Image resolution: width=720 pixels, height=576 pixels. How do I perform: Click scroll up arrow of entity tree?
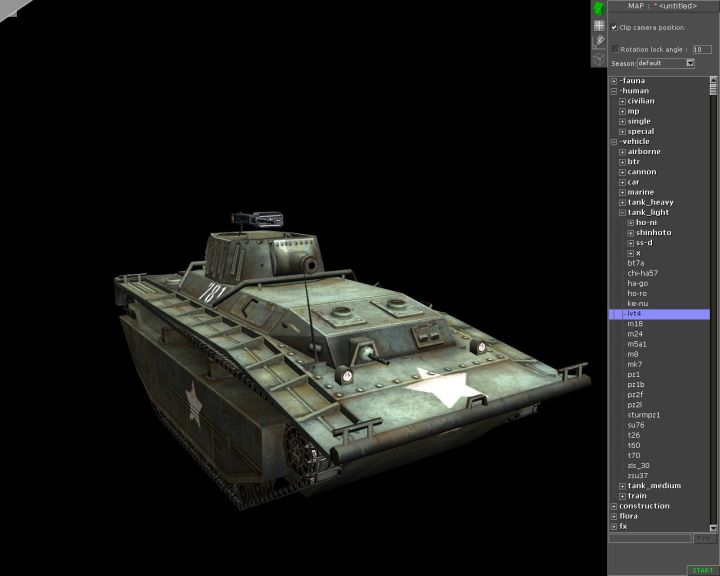pos(714,81)
